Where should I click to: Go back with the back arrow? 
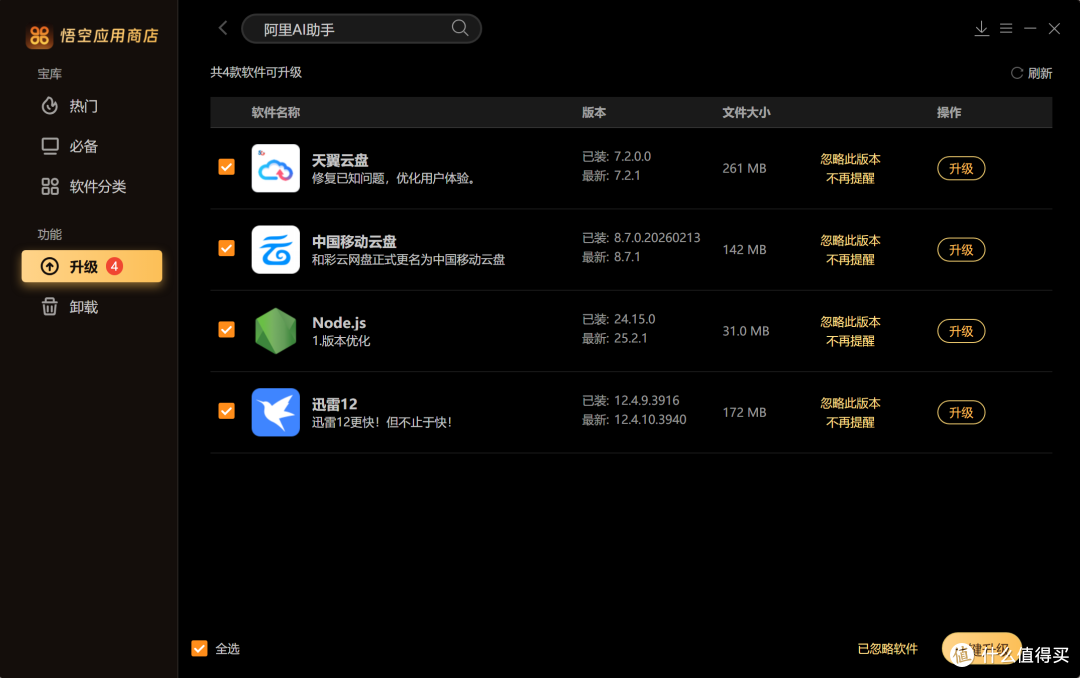222,28
